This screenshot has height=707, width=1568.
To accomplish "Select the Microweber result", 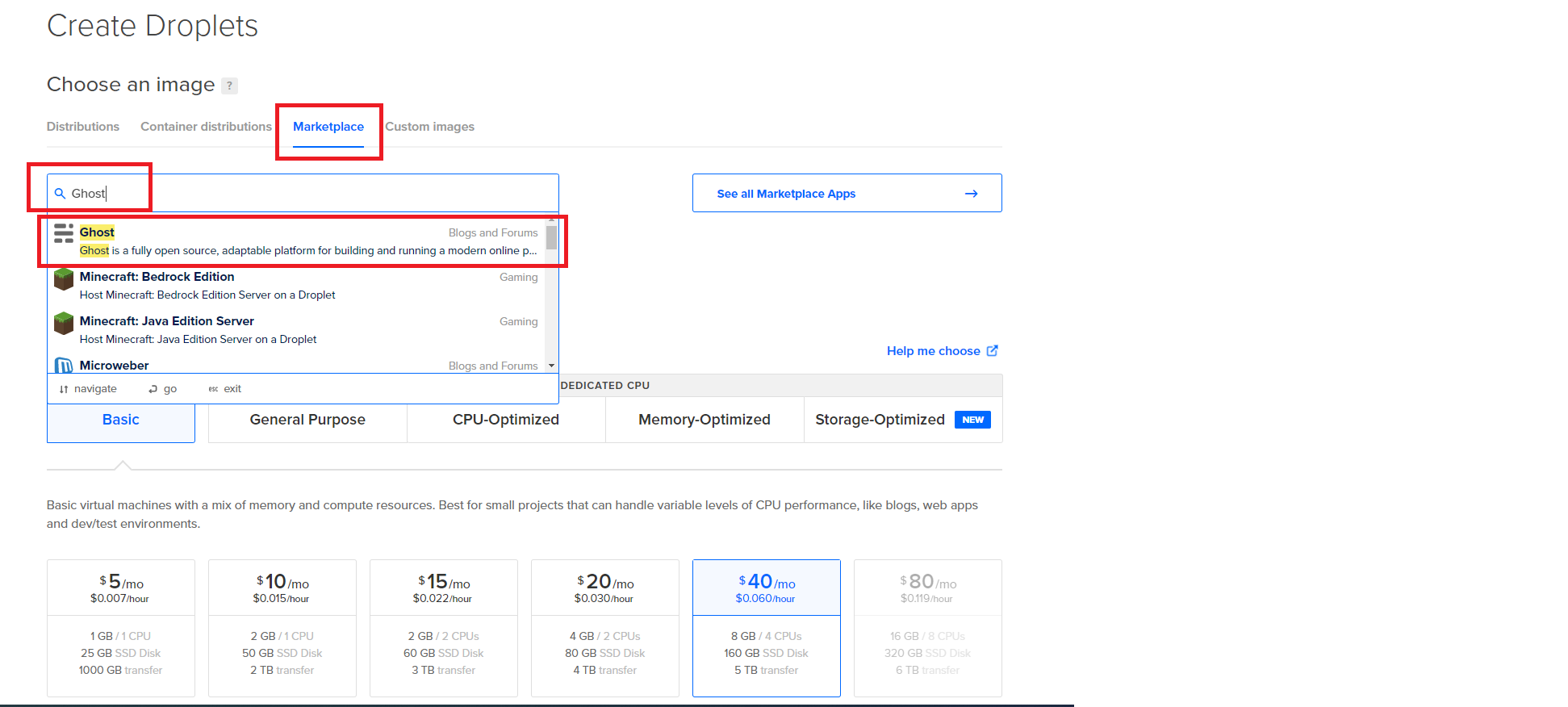I will (x=296, y=364).
